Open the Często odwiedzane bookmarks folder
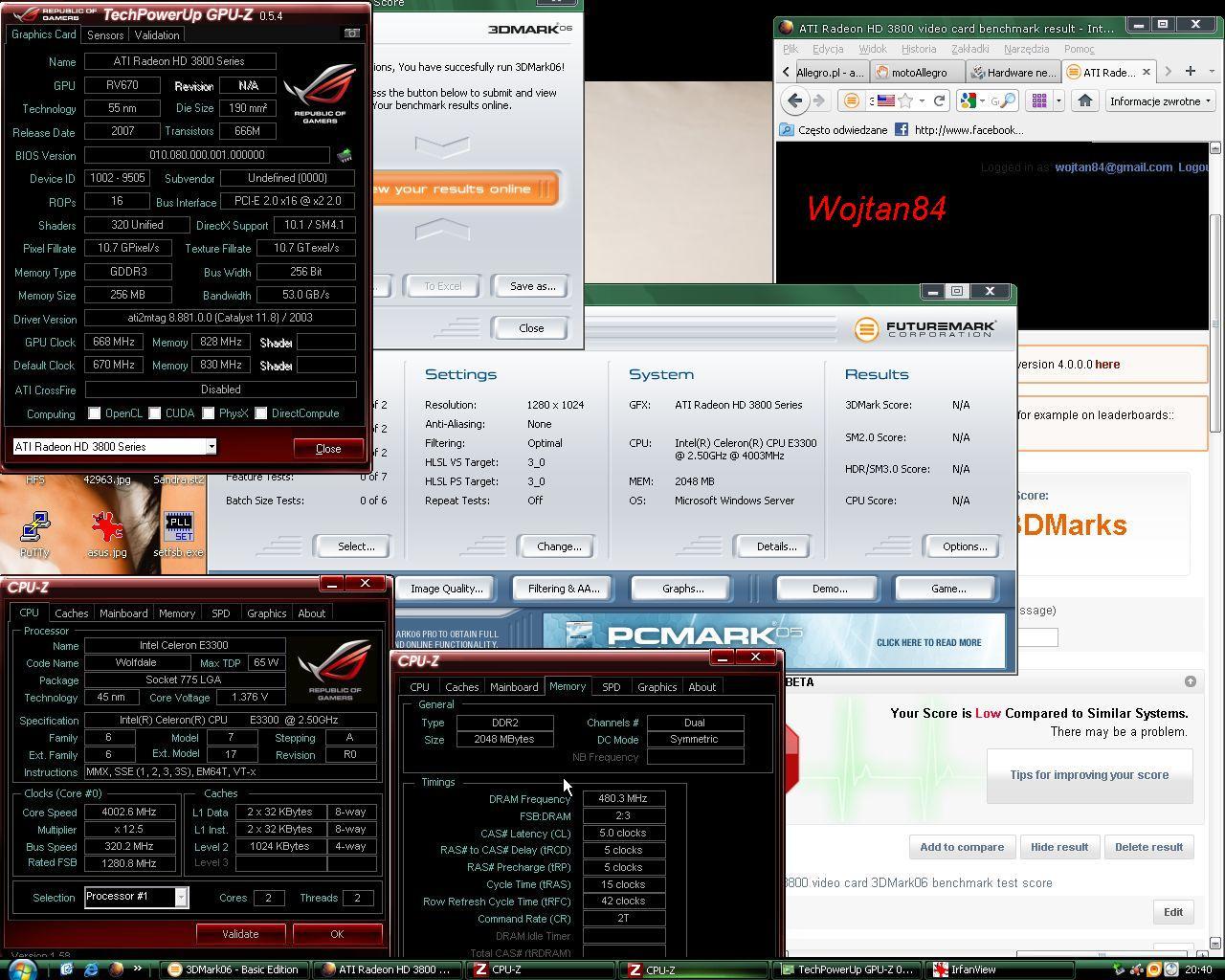The height and width of the screenshot is (980, 1225). pyautogui.click(x=834, y=129)
